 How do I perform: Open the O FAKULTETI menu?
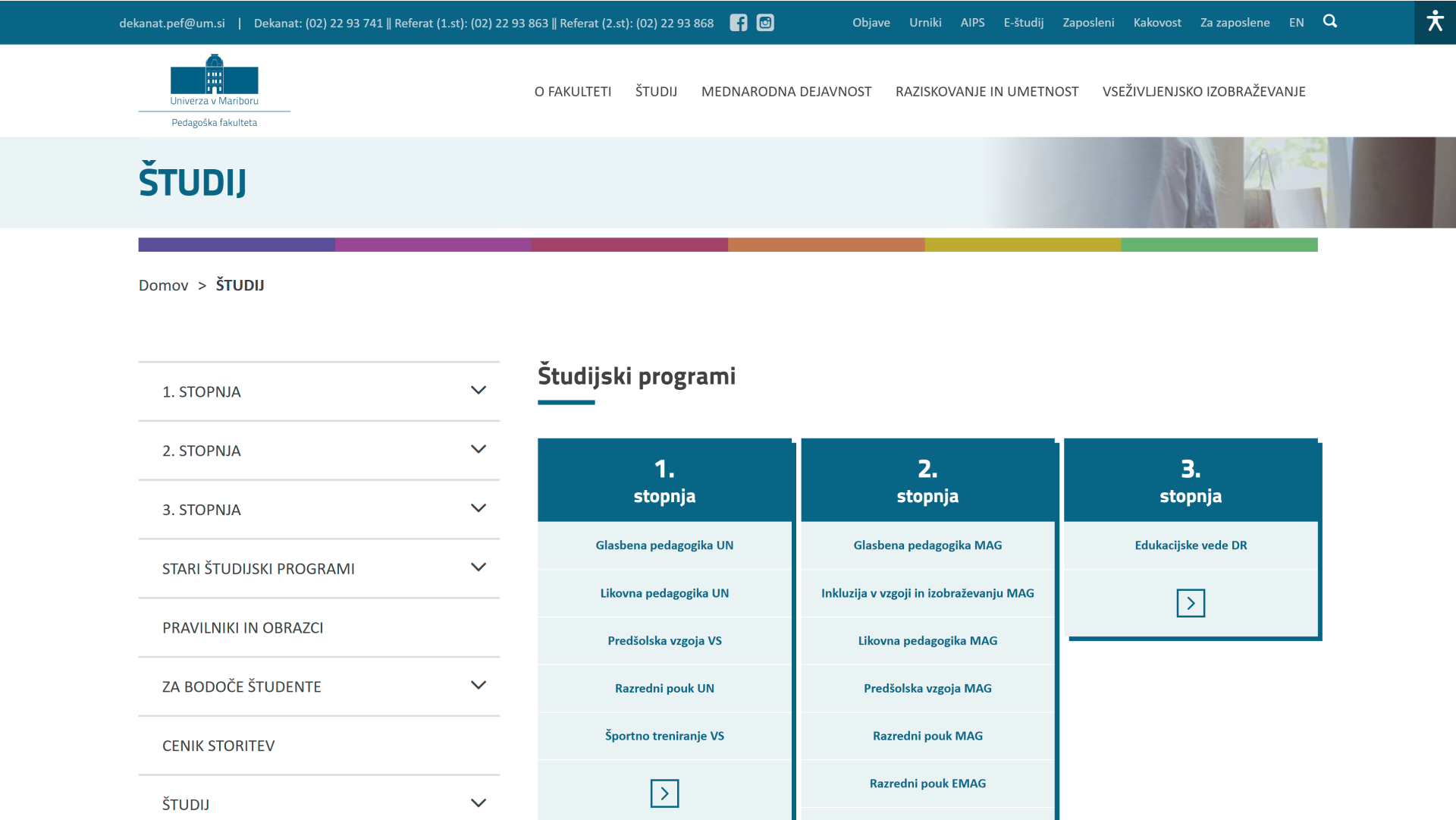tap(573, 92)
